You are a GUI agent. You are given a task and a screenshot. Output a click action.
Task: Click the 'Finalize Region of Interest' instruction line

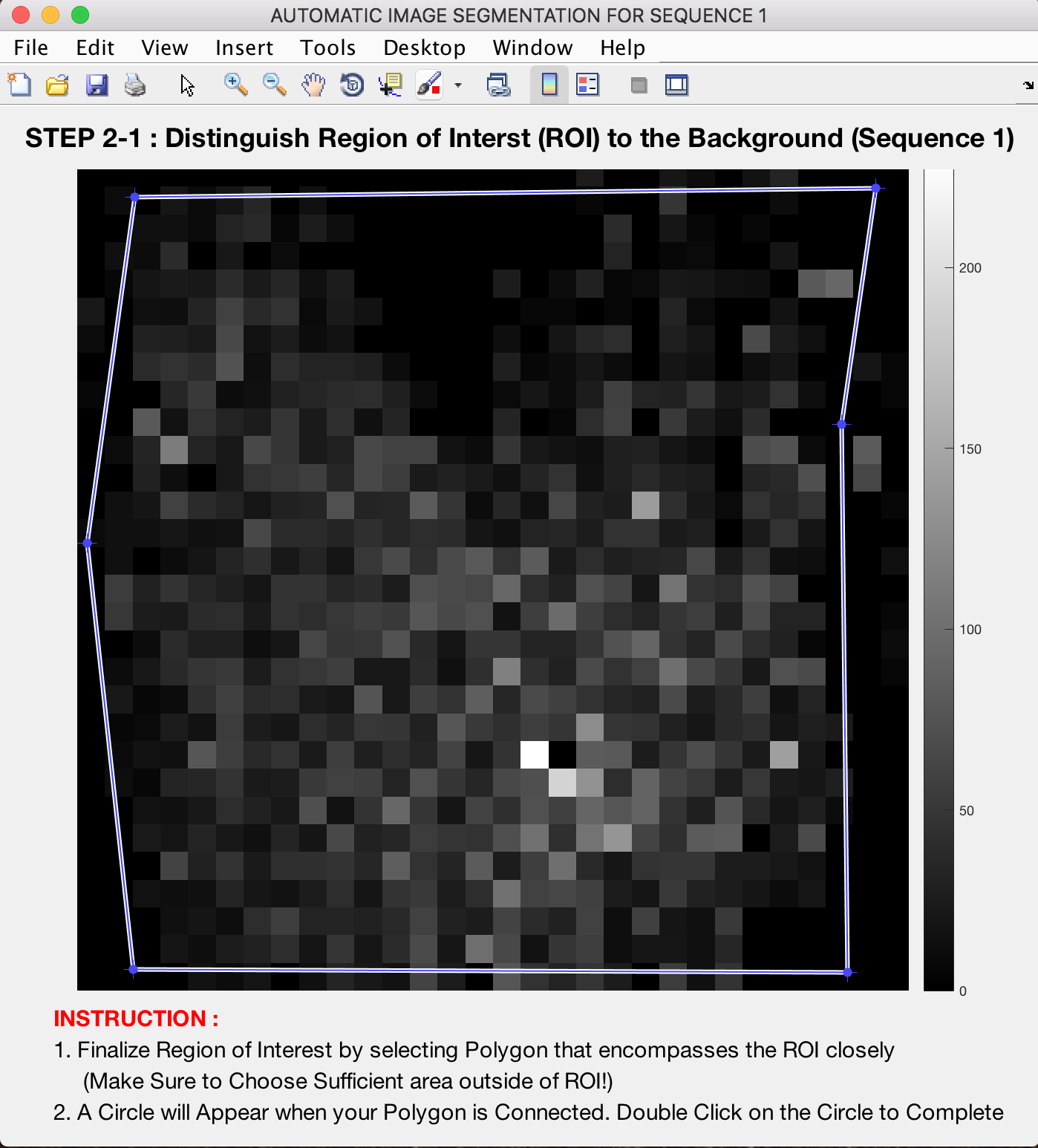tap(474, 1050)
